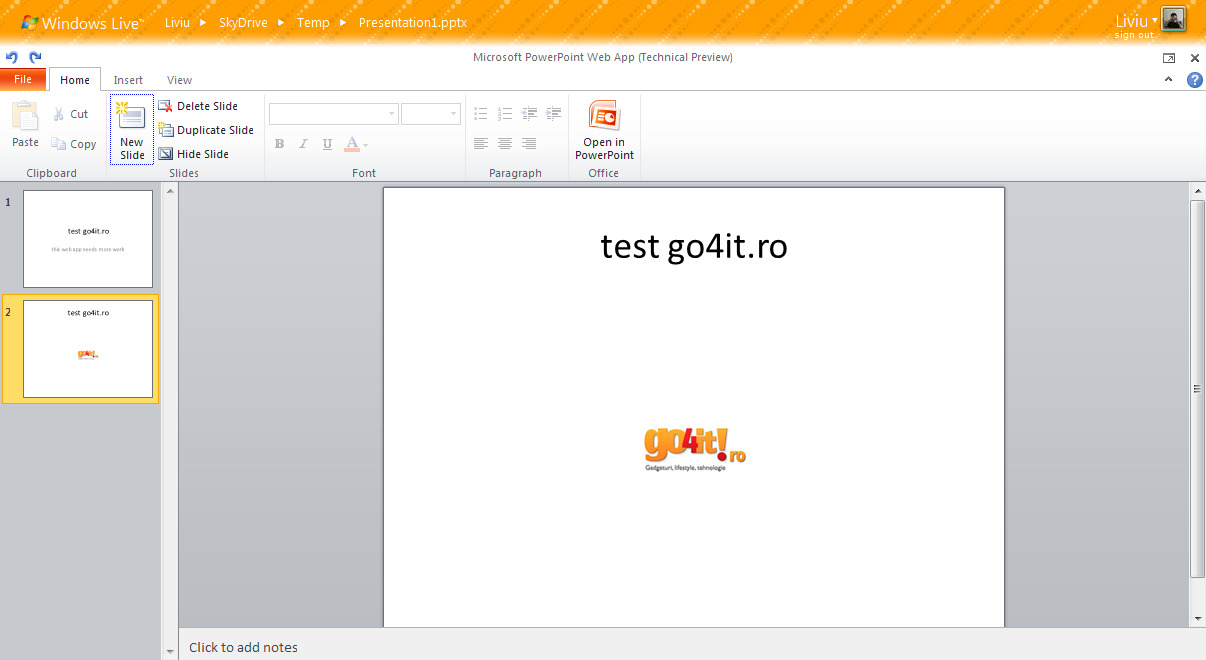1206x660 pixels.
Task: Toggle Hide Slide for the current slide
Action: (193, 154)
